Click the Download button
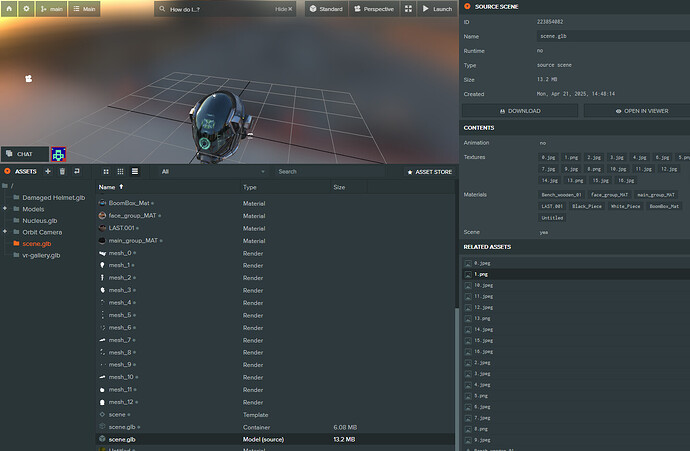Image resolution: width=690 pixels, height=451 pixels. tap(520, 111)
